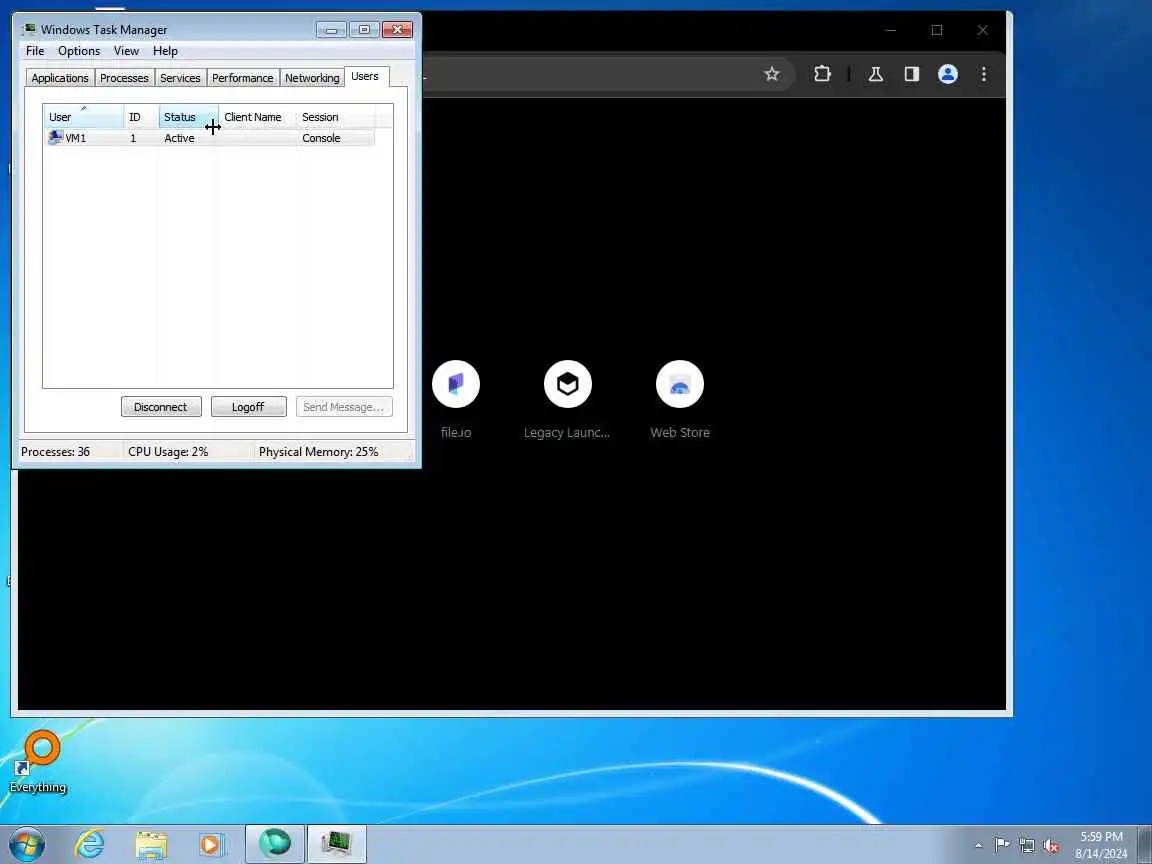1152x864 pixels.
Task: Sort by the User column header
Action: click(x=83, y=117)
